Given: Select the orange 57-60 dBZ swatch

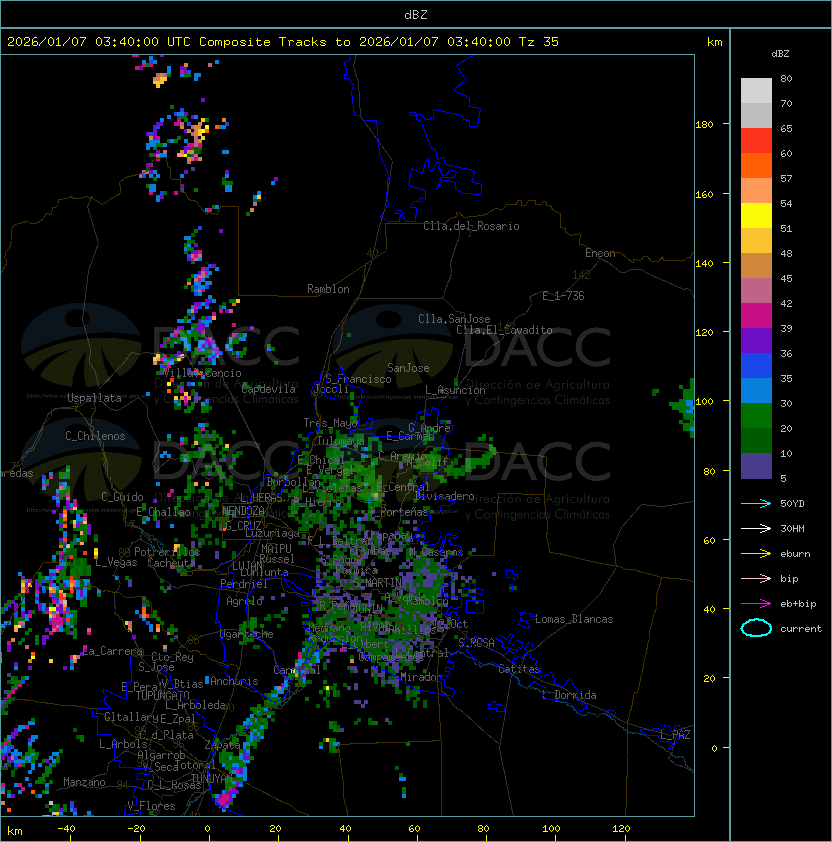Looking at the screenshot, I should point(756,165).
